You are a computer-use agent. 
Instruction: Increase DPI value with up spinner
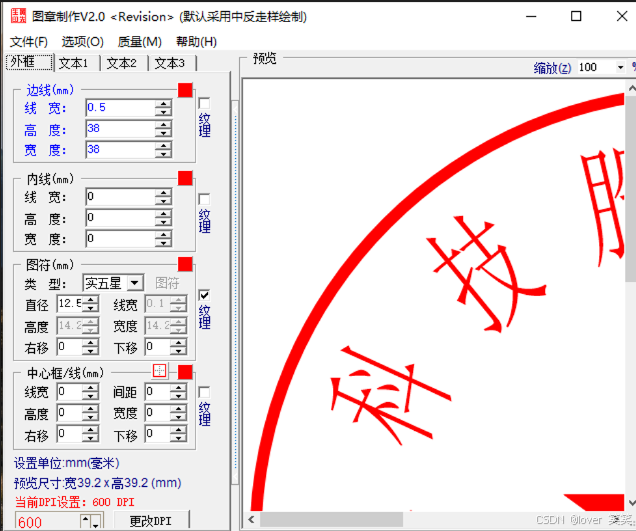point(86,520)
